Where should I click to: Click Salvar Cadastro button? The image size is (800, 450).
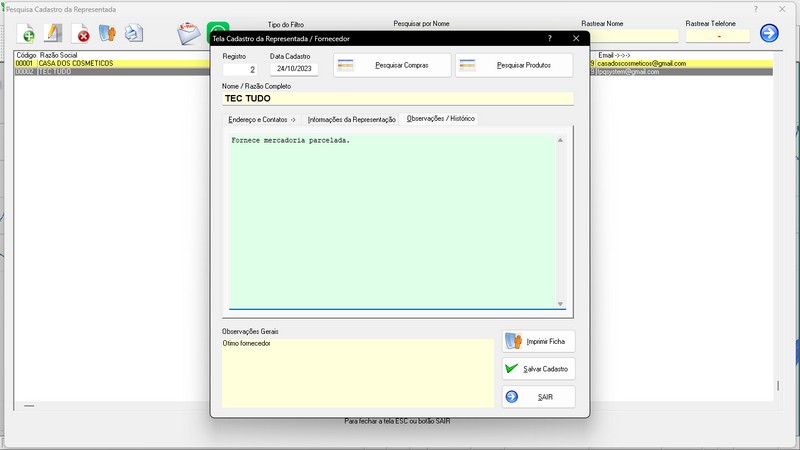(x=538, y=369)
